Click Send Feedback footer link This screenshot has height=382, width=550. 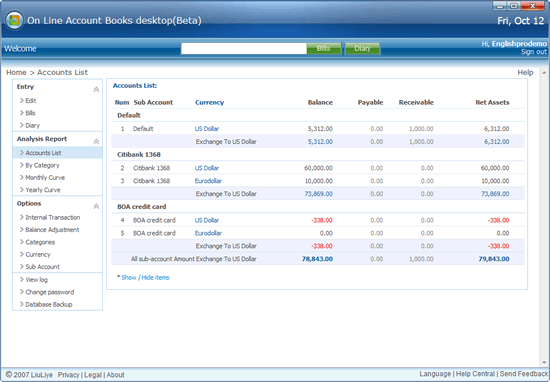[524, 374]
